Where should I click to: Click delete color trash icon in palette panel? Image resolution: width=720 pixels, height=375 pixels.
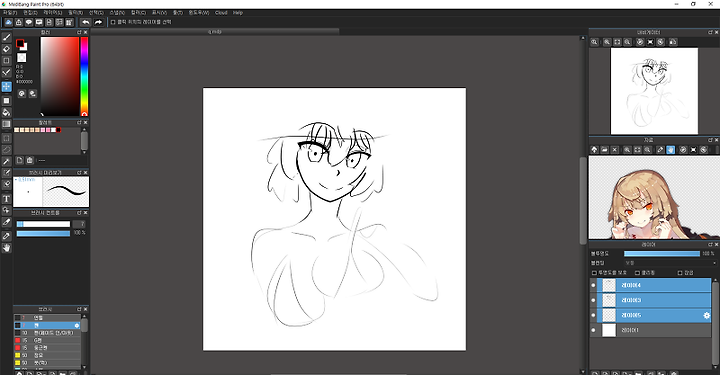(30, 160)
